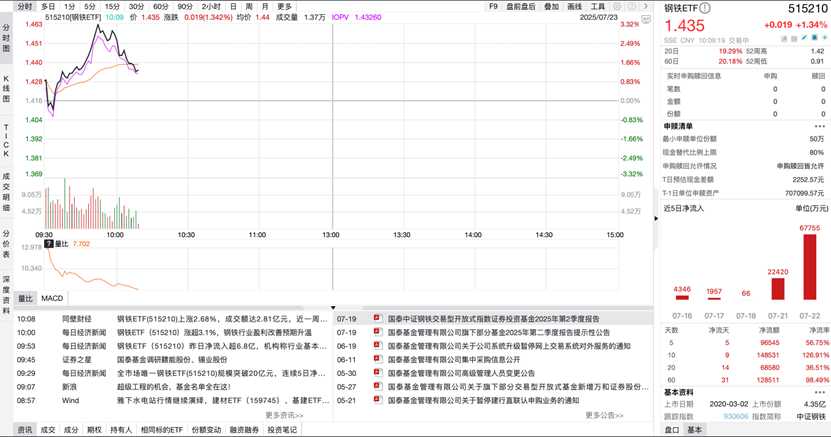This screenshot has height=437, width=831.
Task: Switch to the 15分 chart period
Action: click(113, 6)
